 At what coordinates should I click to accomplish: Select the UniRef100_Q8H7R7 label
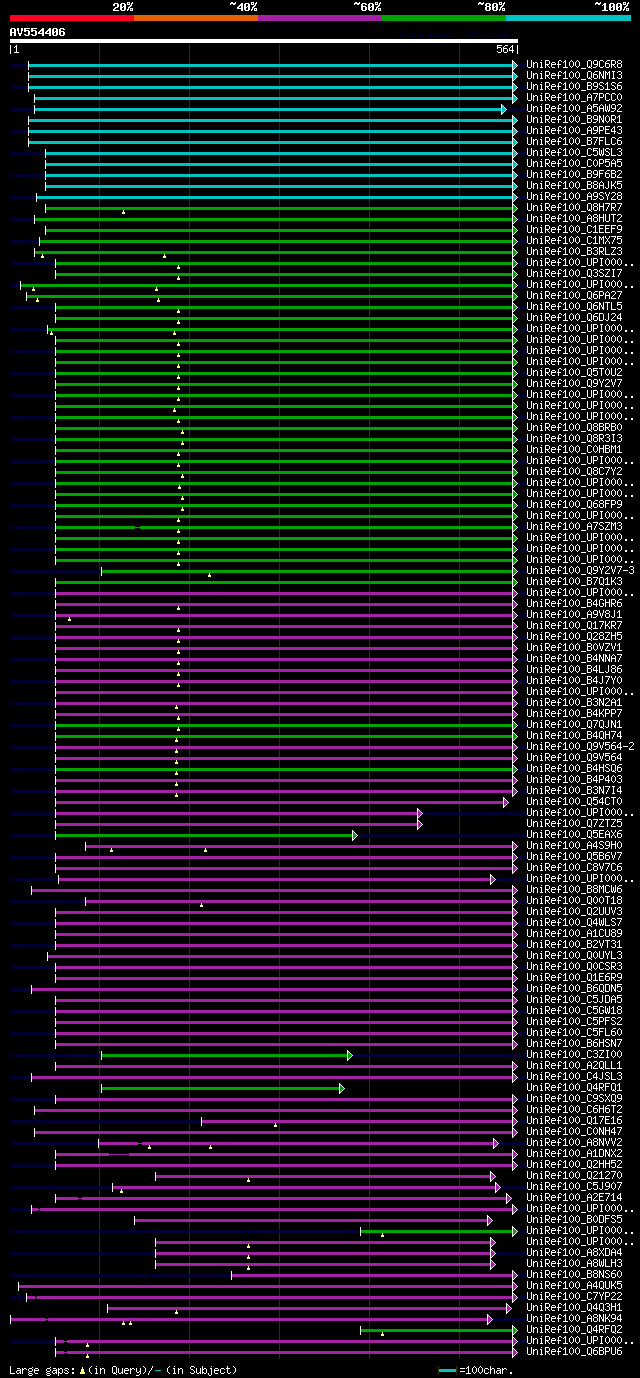click(574, 207)
